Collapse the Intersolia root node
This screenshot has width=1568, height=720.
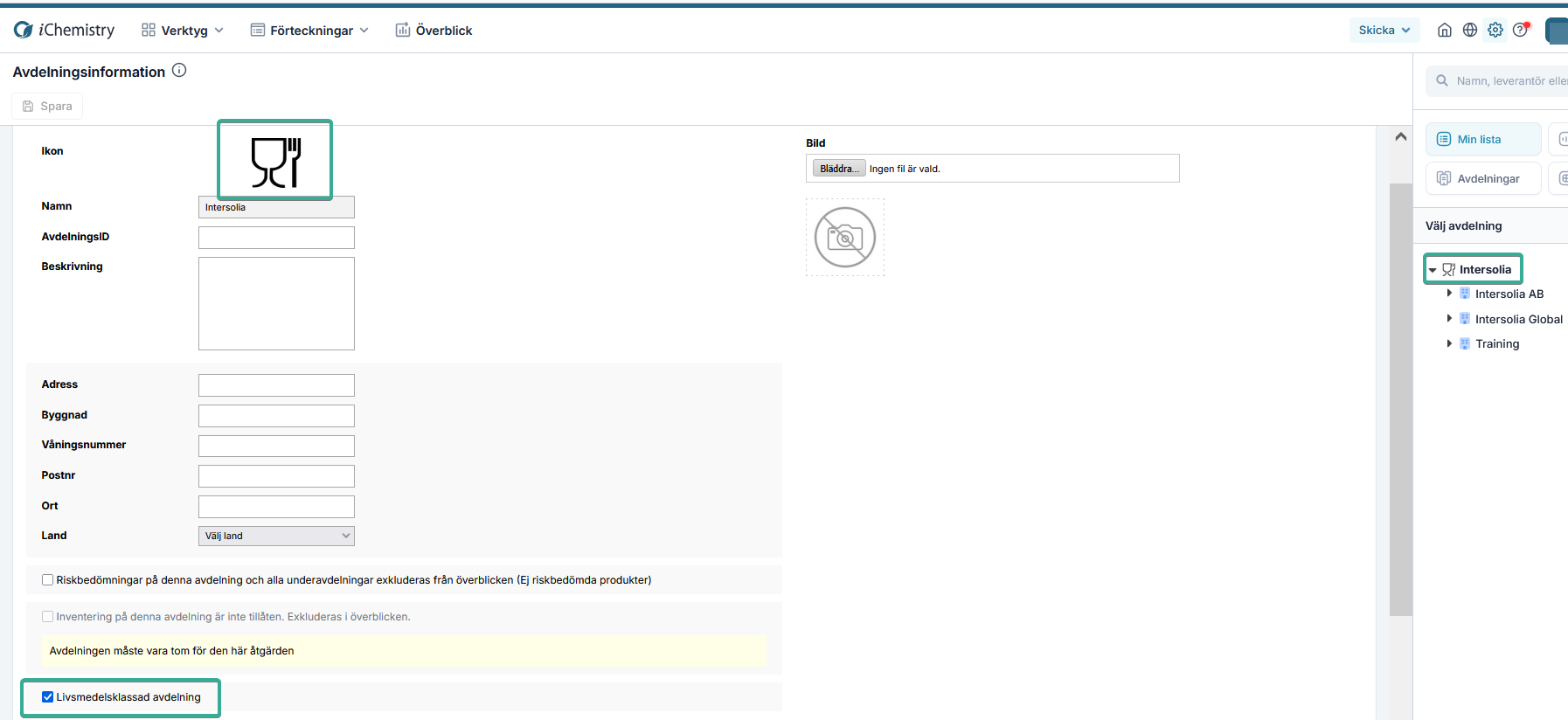point(1433,270)
